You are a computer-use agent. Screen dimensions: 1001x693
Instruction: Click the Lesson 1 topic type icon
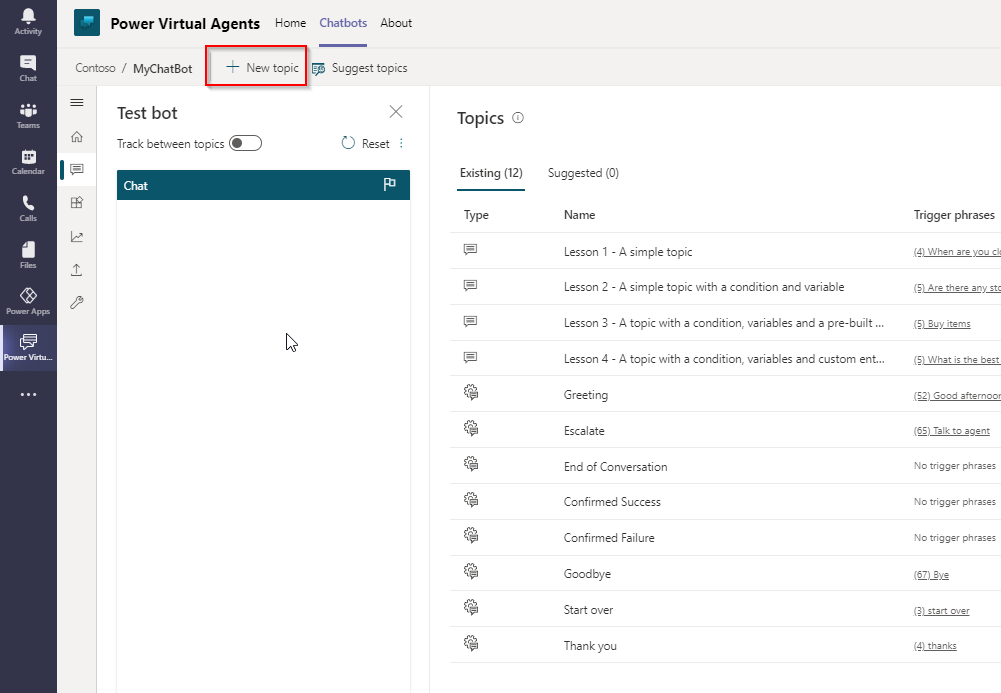[x=470, y=250]
